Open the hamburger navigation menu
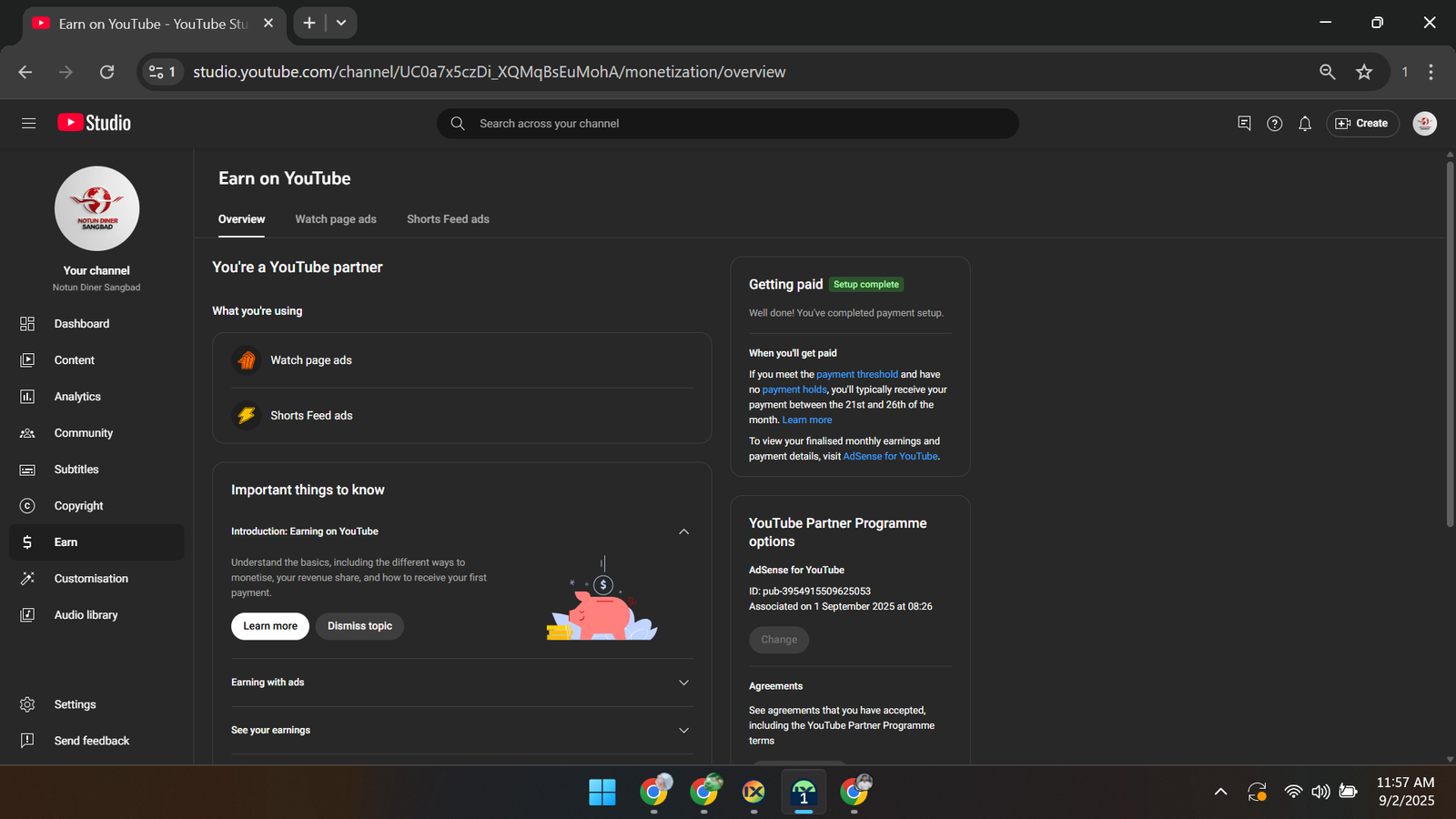 pyautogui.click(x=28, y=123)
